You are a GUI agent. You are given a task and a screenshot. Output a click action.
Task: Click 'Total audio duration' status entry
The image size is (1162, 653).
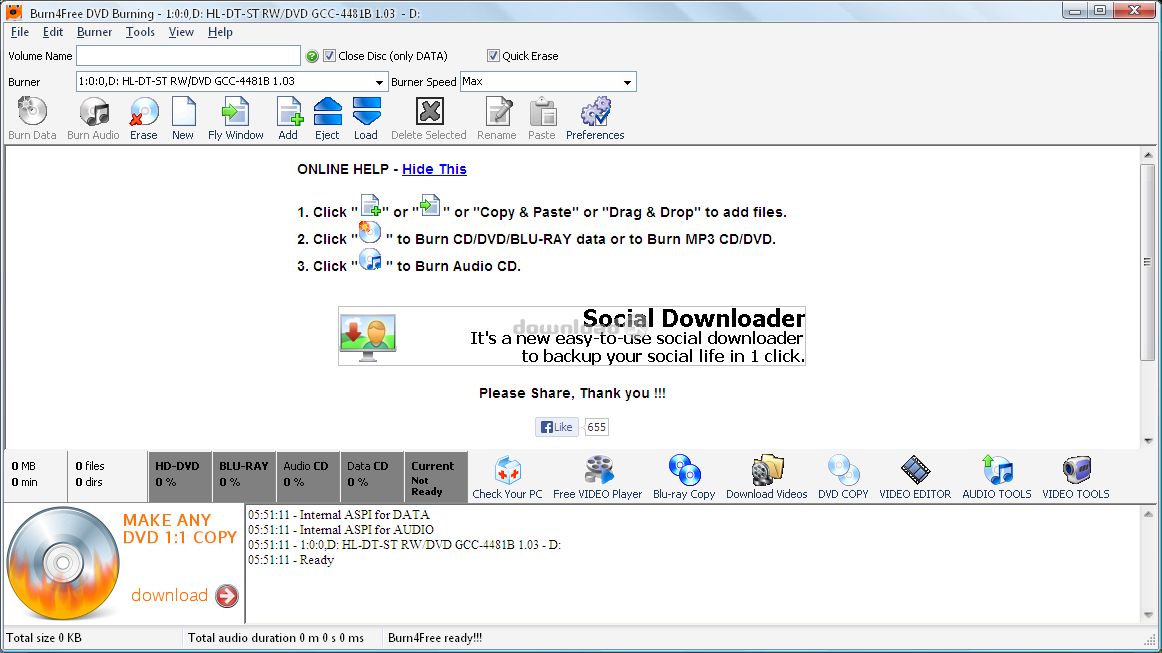[276, 637]
